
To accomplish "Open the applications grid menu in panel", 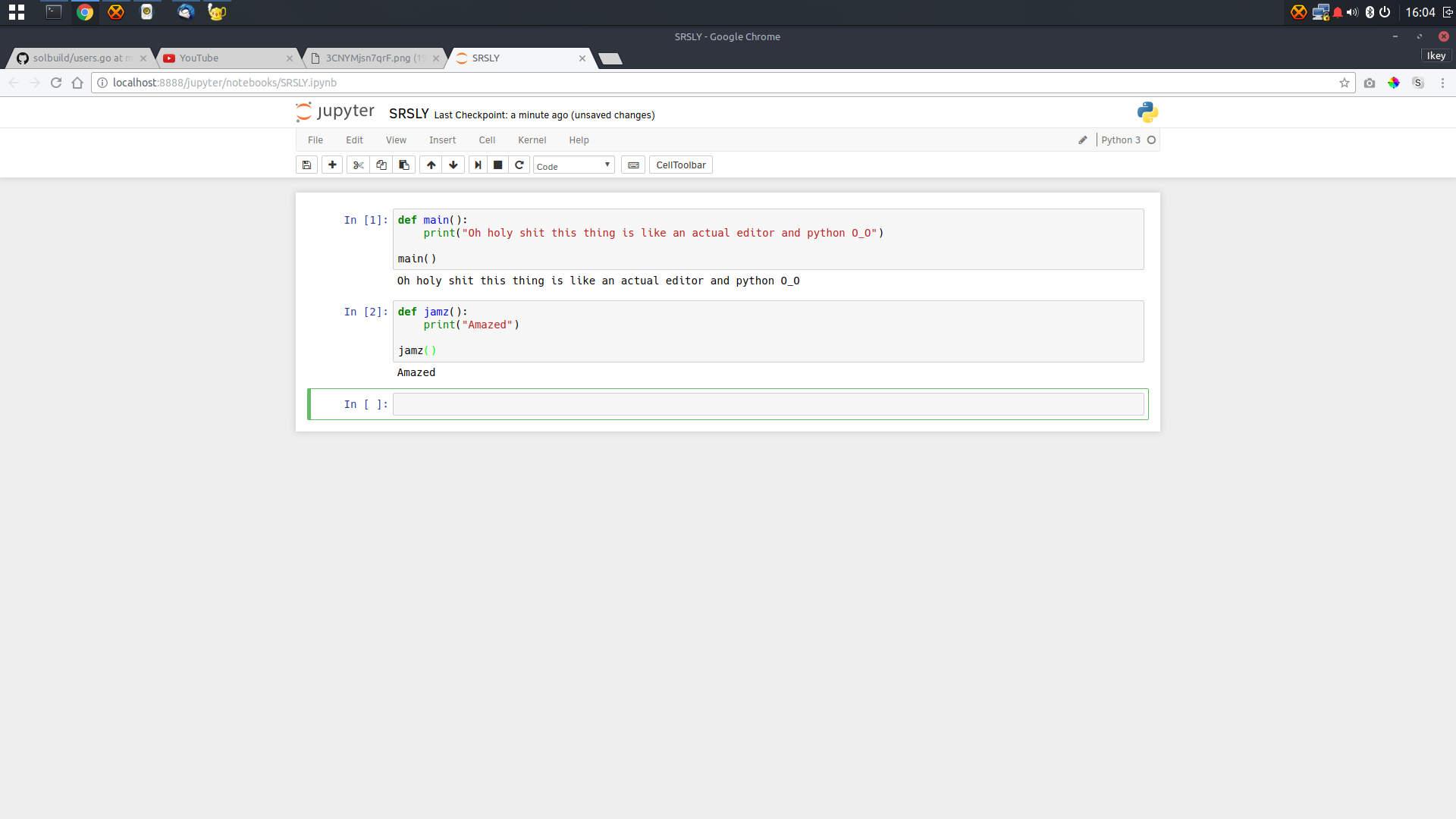I will (x=17, y=12).
